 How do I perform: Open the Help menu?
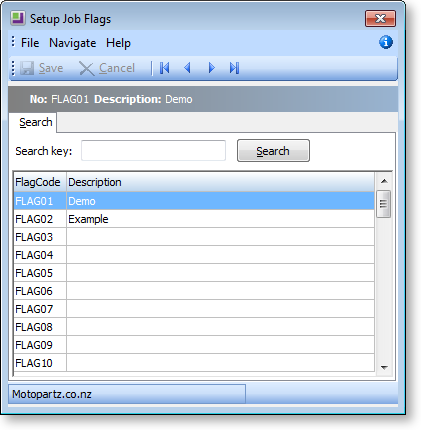click(x=118, y=43)
